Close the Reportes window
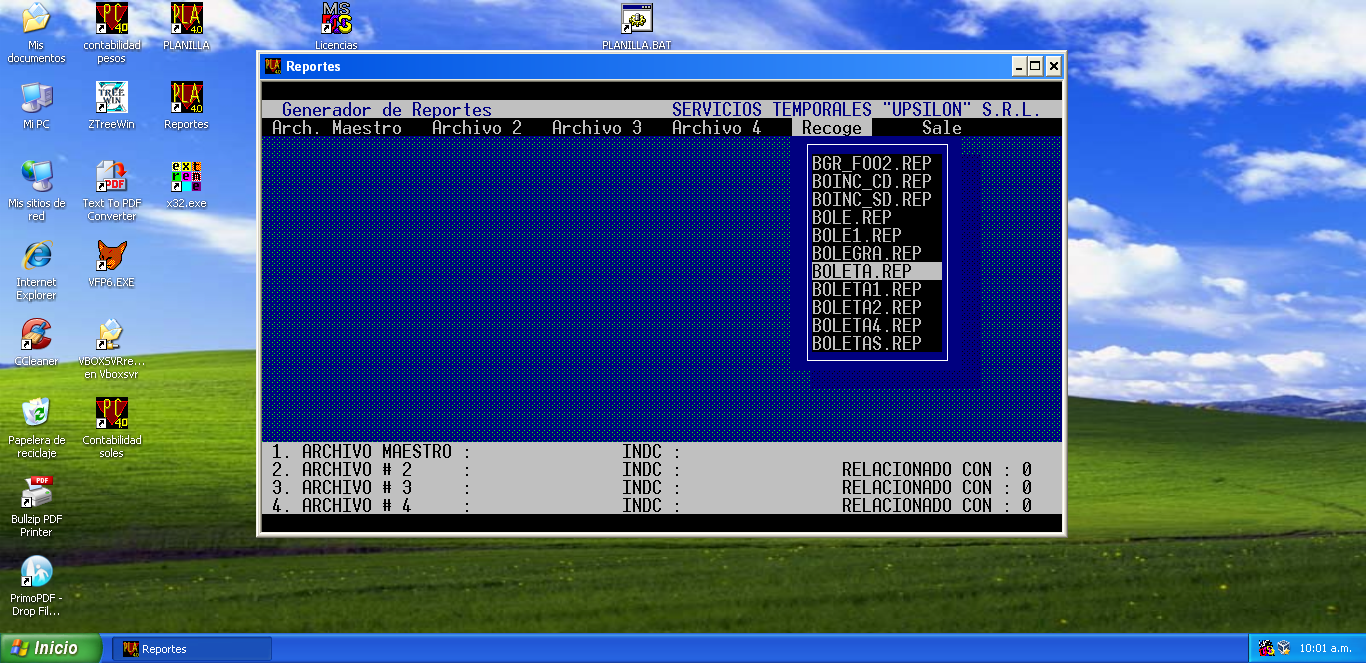Viewport: 1366px width, 663px height. pyautogui.click(x=1053, y=66)
